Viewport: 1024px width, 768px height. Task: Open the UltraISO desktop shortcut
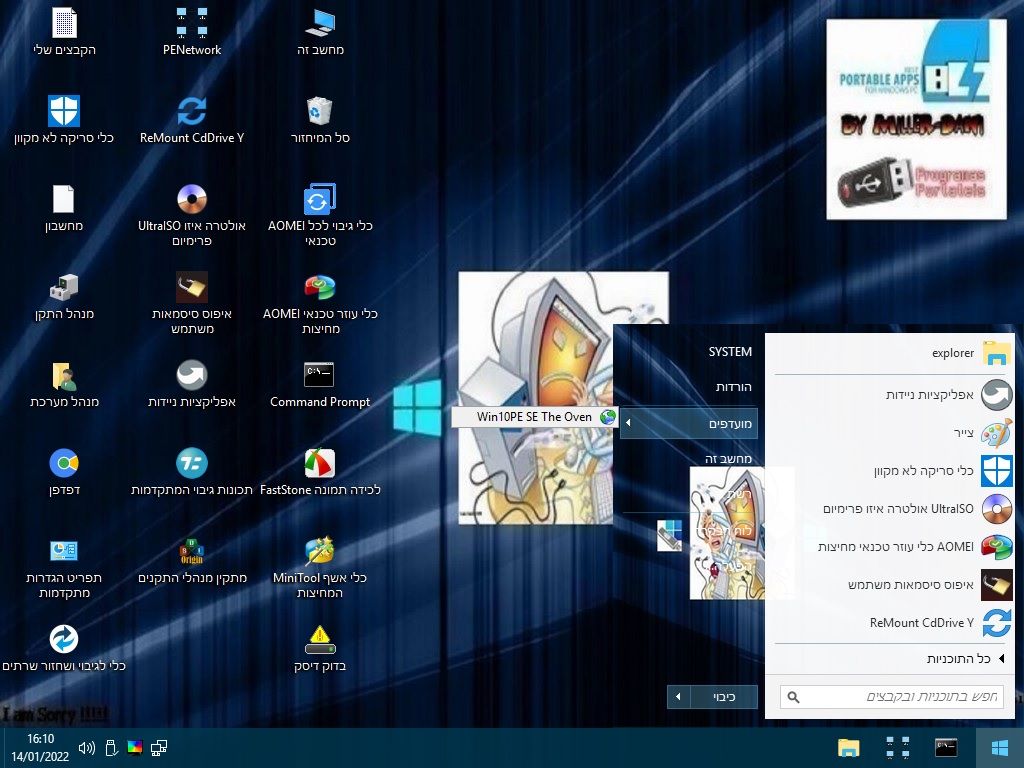point(192,215)
